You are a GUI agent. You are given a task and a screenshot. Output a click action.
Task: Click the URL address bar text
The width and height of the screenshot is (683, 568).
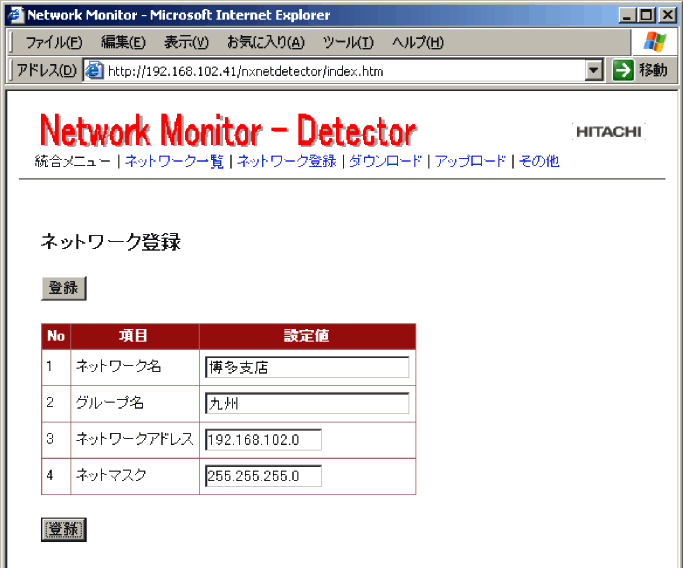(x=245, y=71)
